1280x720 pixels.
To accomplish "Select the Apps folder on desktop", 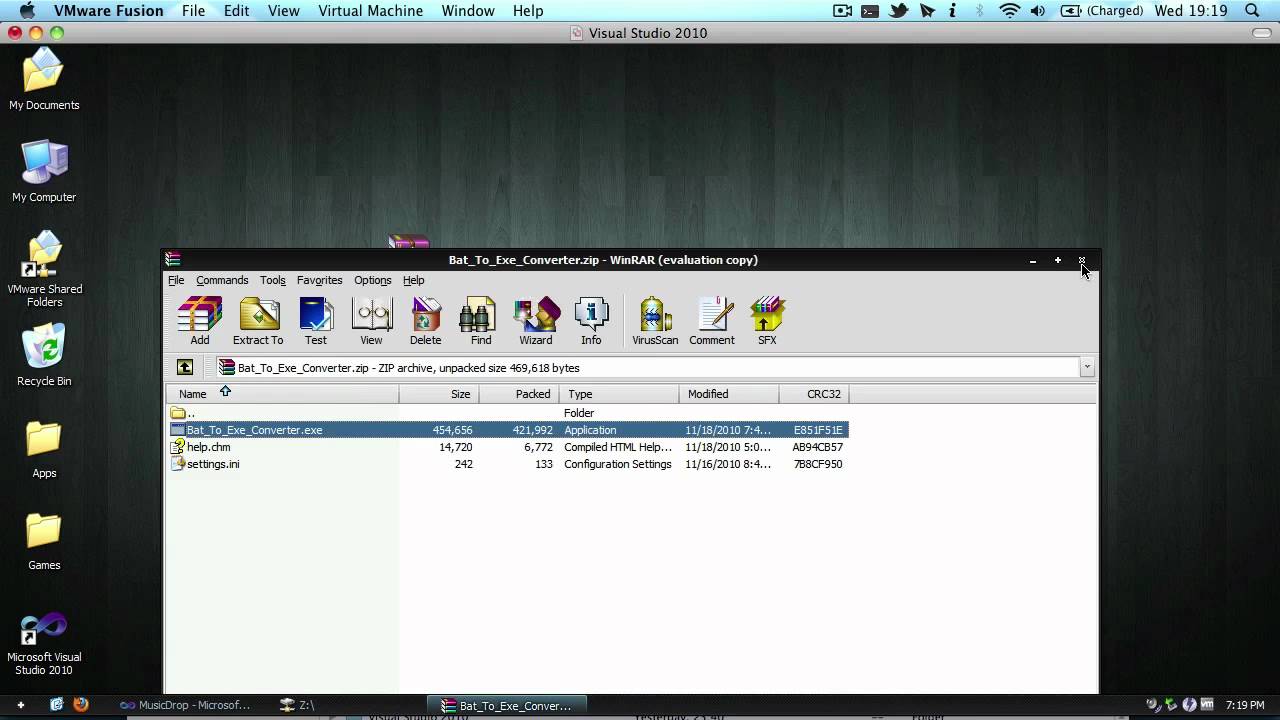I will point(44,448).
